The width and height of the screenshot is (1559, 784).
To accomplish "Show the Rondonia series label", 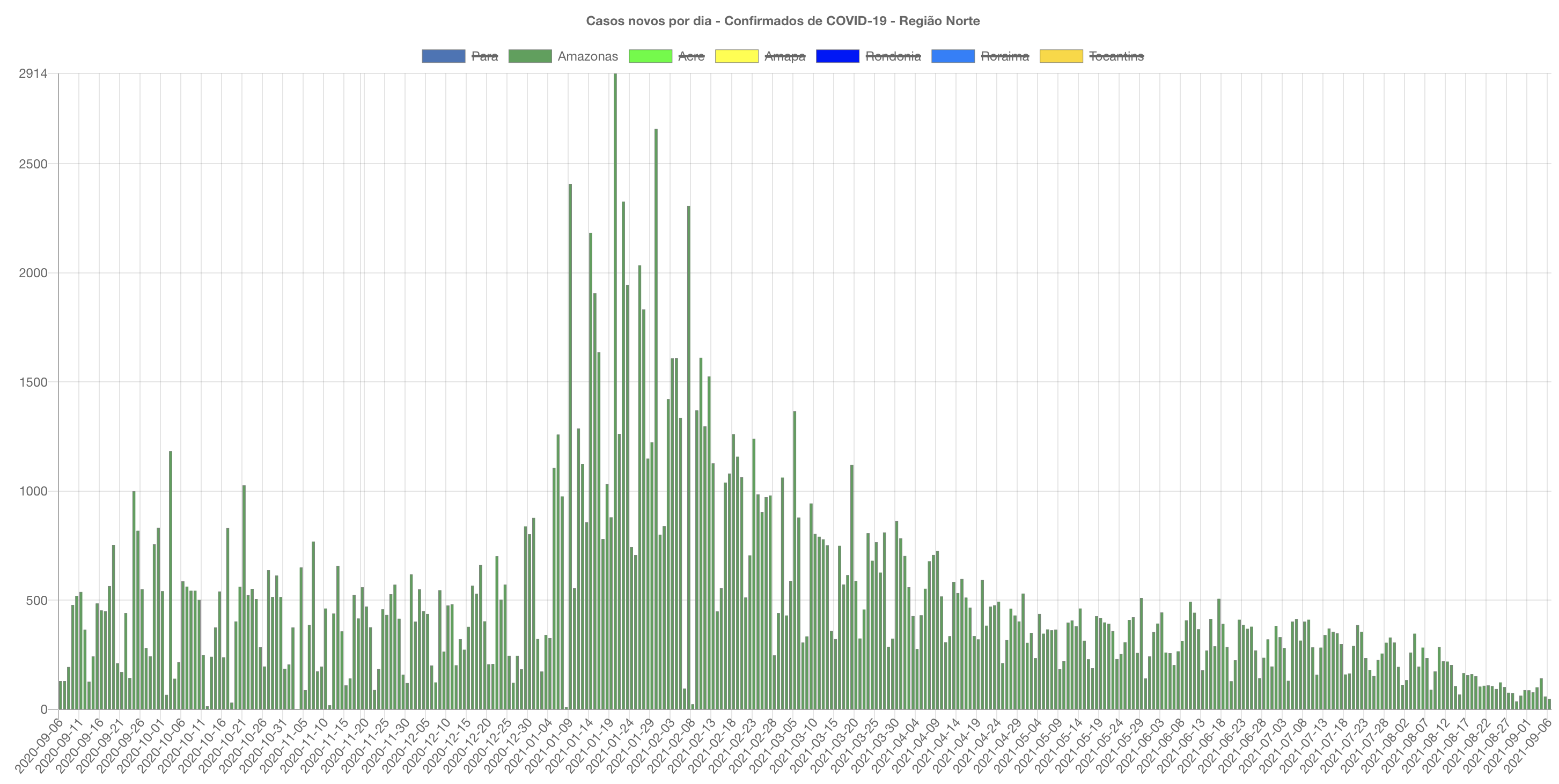I will (x=893, y=56).
